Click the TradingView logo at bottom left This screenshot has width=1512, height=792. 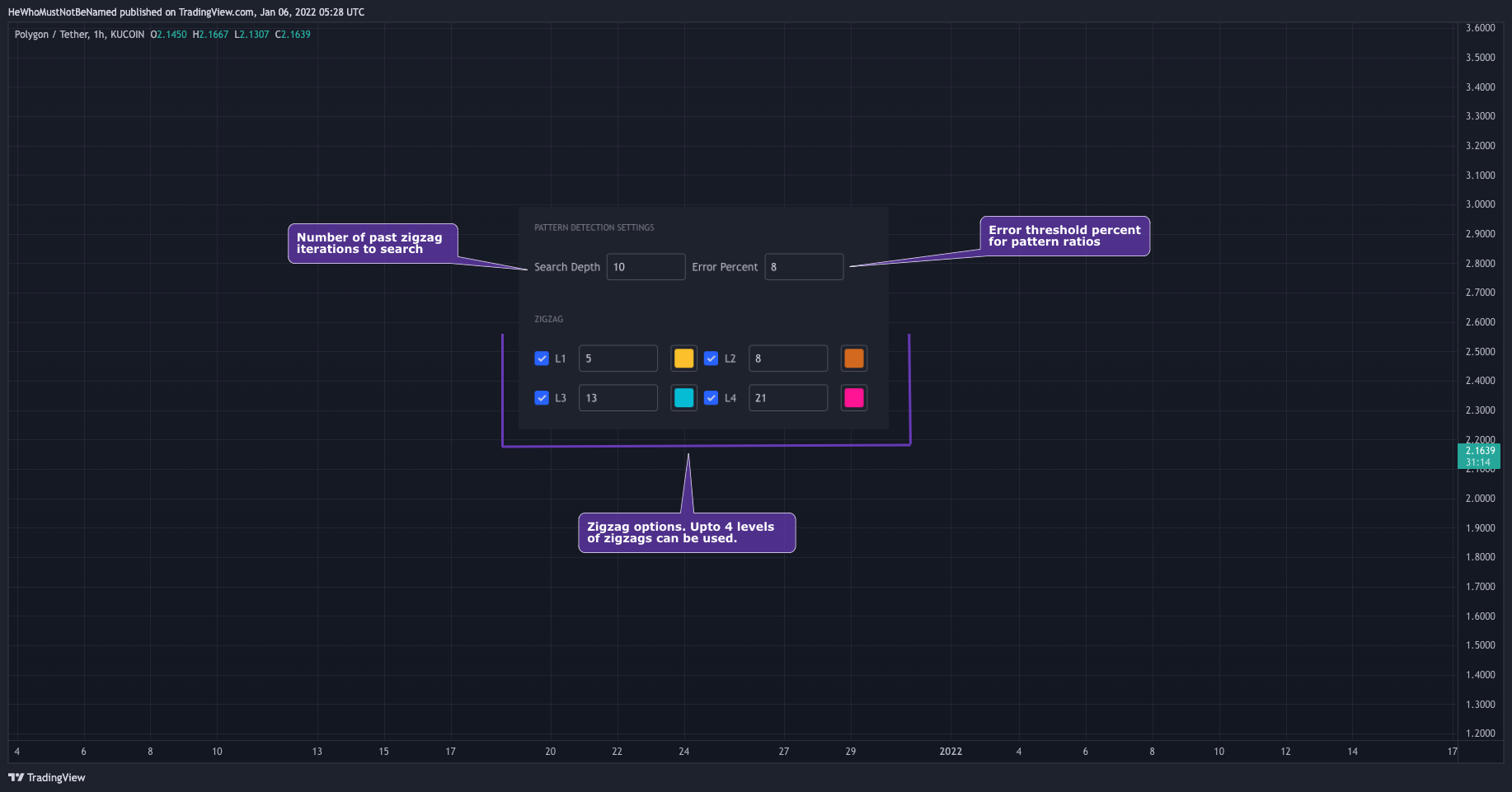pyautogui.click(x=47, y=777)
